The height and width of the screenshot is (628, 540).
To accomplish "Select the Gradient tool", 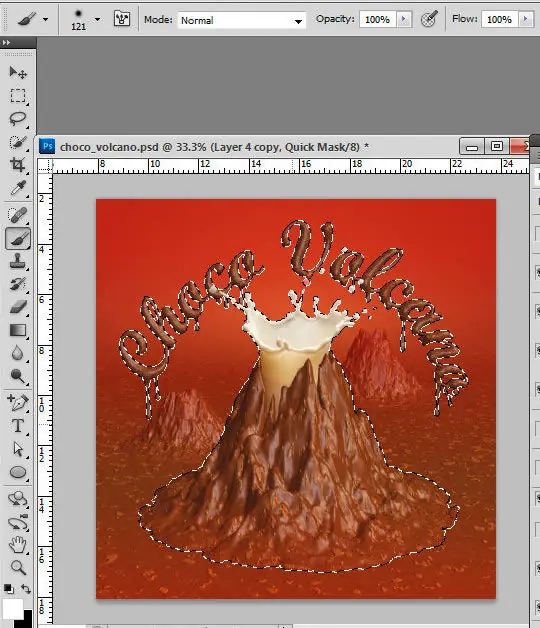I will pyautogui.click(x=18, y=330).
